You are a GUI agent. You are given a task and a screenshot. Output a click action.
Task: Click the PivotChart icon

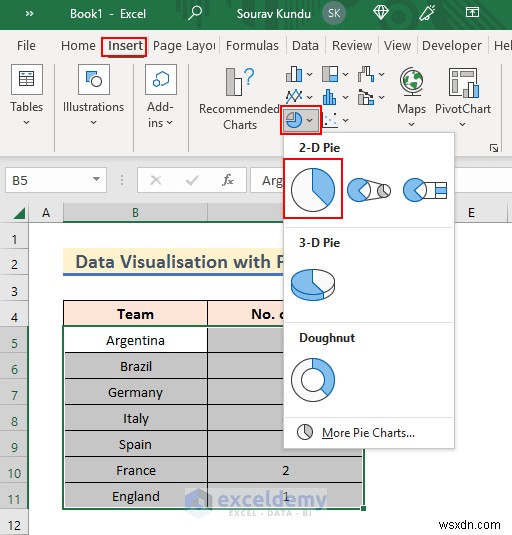[463, 83]
